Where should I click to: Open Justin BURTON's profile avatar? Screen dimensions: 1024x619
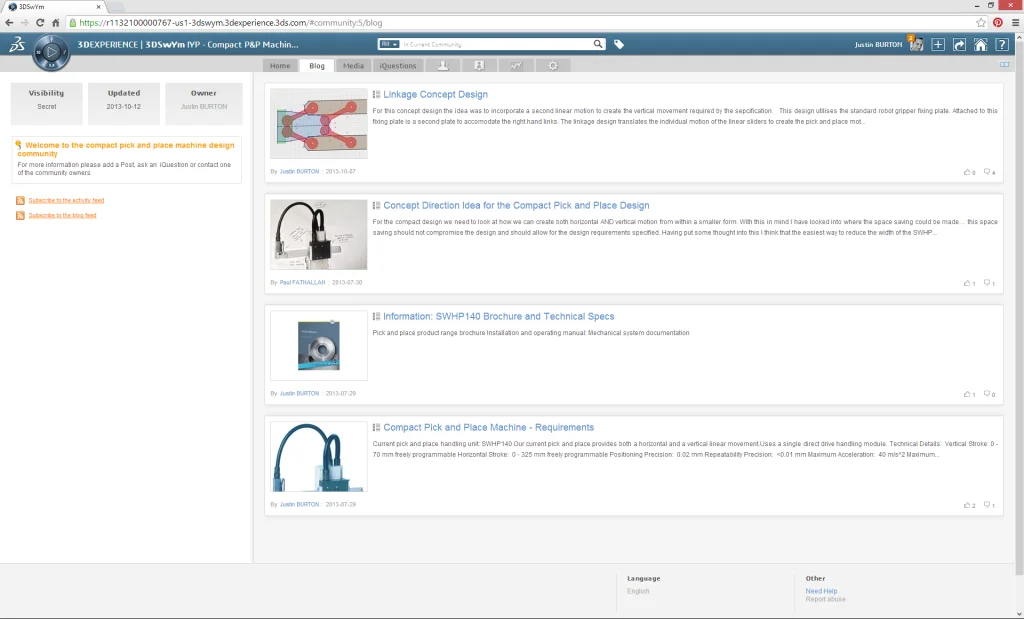coord(916,44)
